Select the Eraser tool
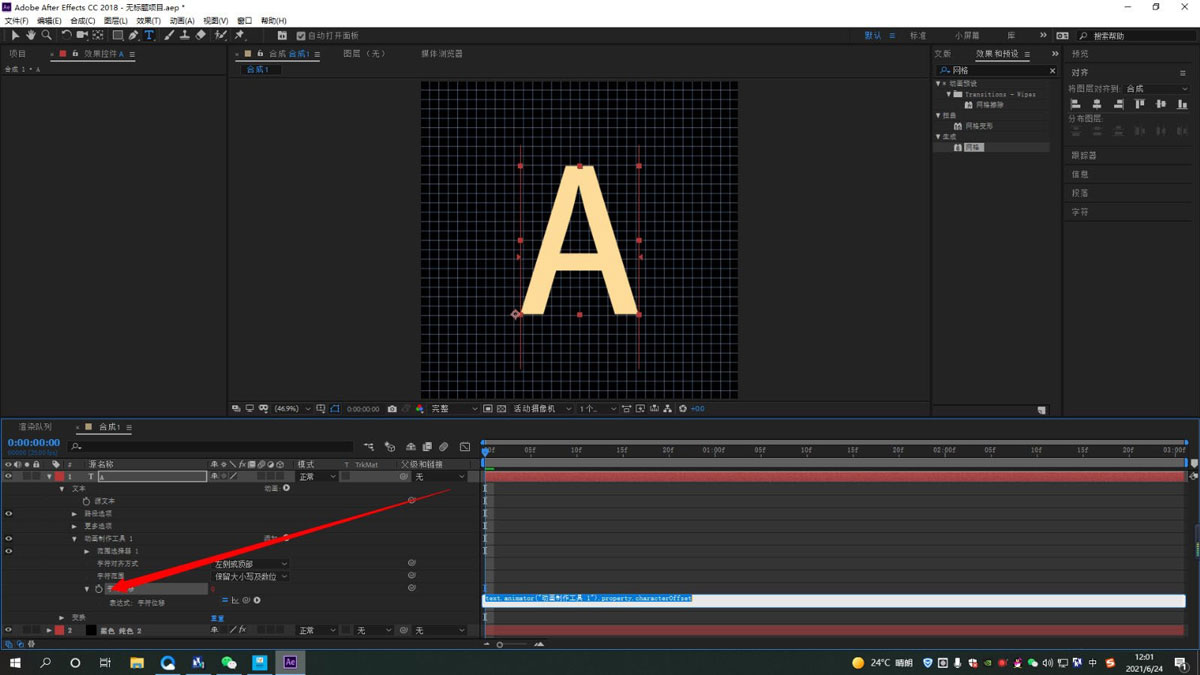The width and height of the screenshot is (1200, 675). [201, 35]
